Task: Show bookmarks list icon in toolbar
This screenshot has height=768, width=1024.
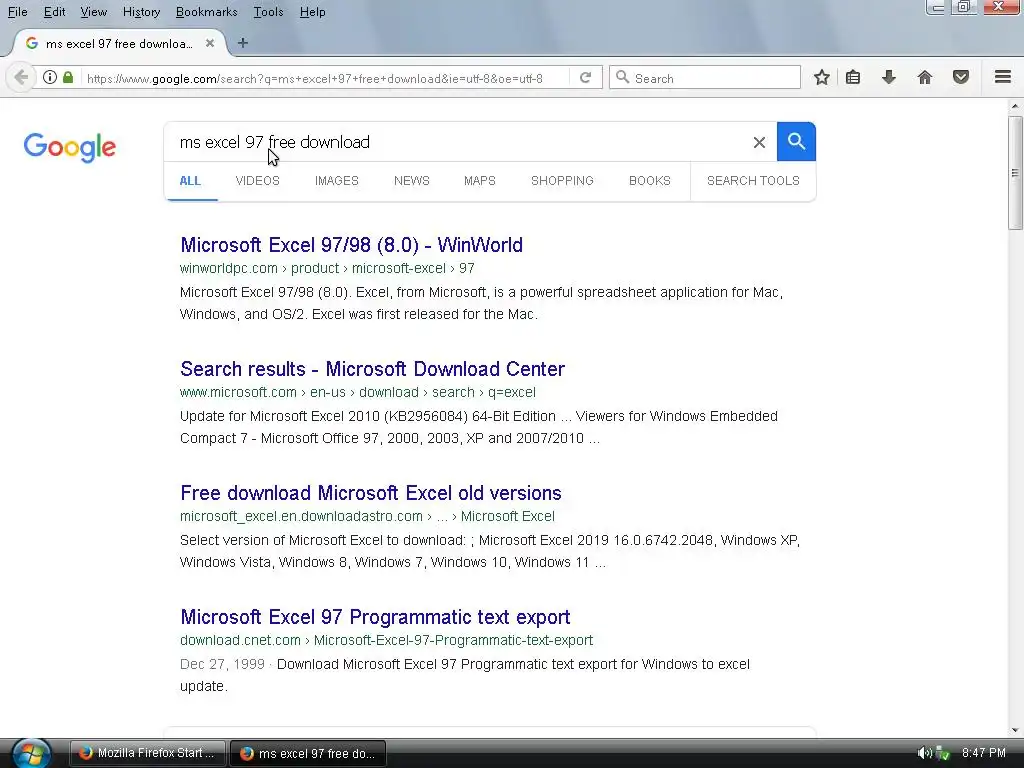Action: coord(853,78)
